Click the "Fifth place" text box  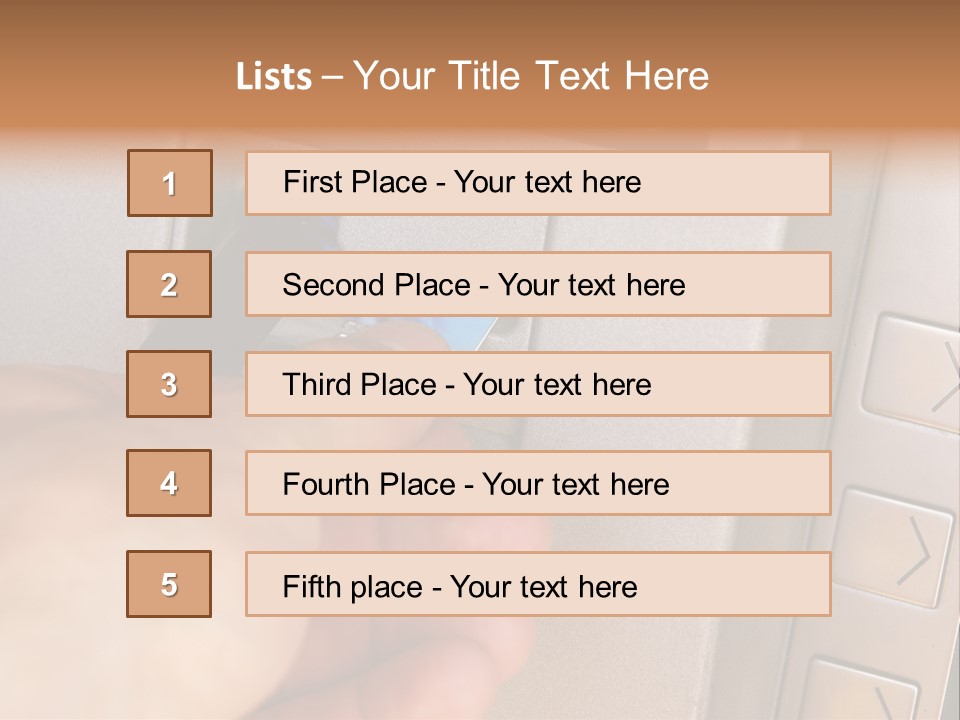538,584
